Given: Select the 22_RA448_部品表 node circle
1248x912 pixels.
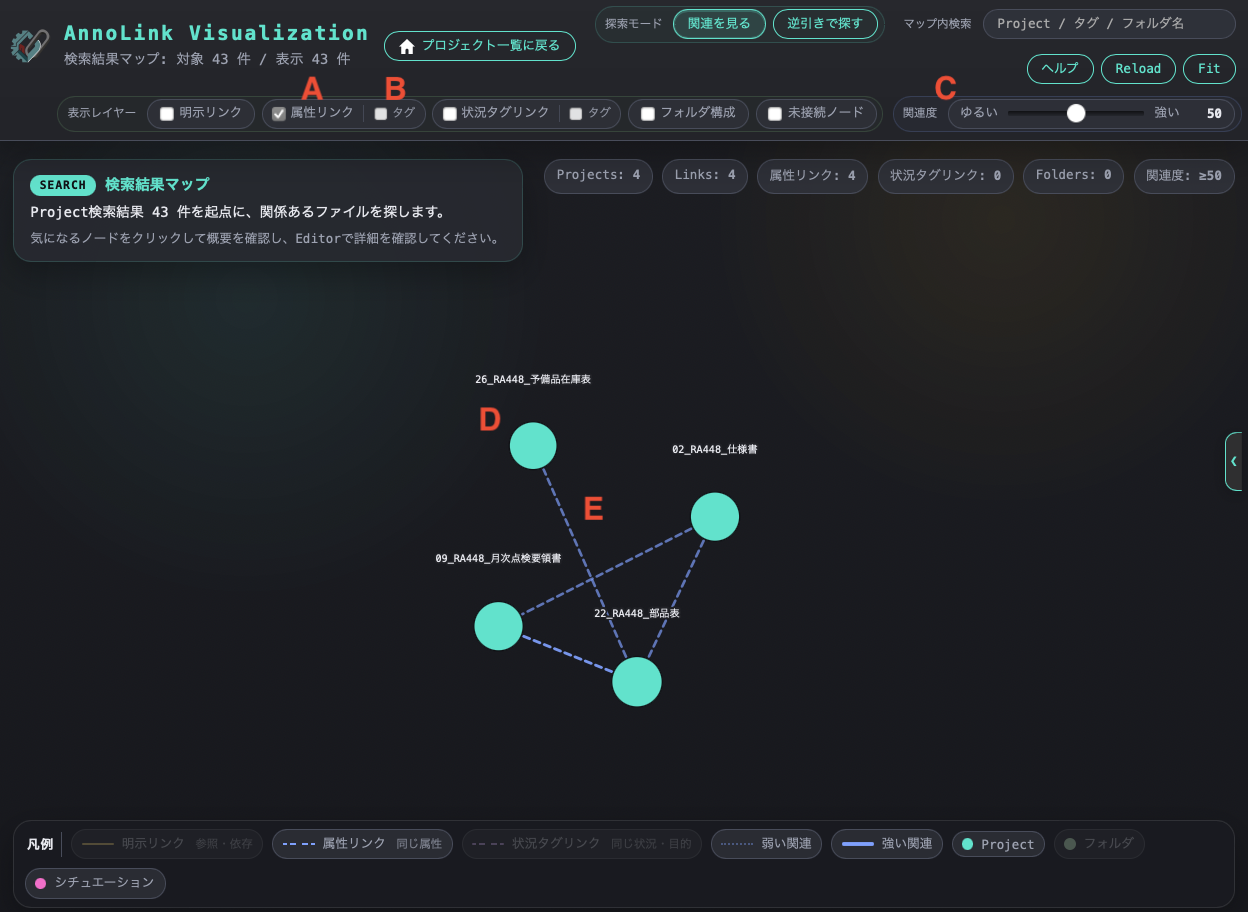Looking at the screenshot, I should click(637, 682).
